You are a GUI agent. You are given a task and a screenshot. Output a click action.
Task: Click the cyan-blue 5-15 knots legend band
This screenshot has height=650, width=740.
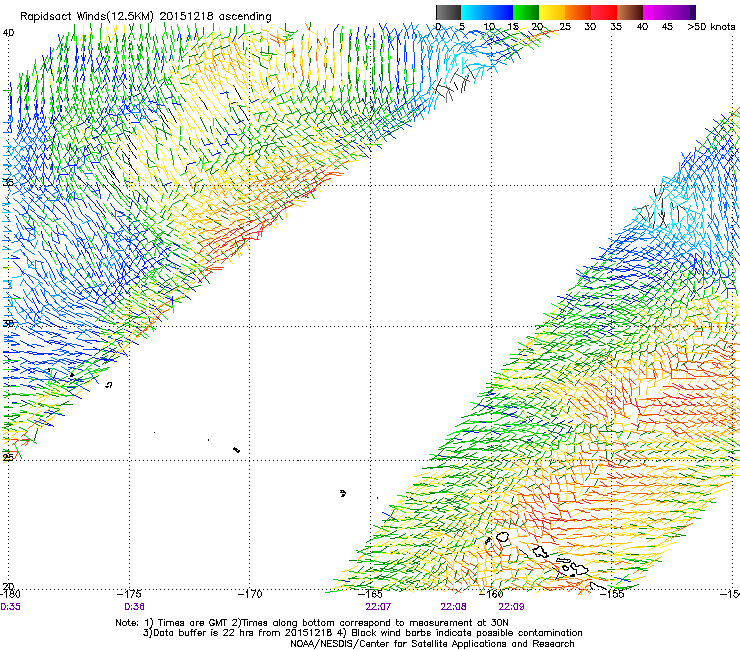click(487, 12)
